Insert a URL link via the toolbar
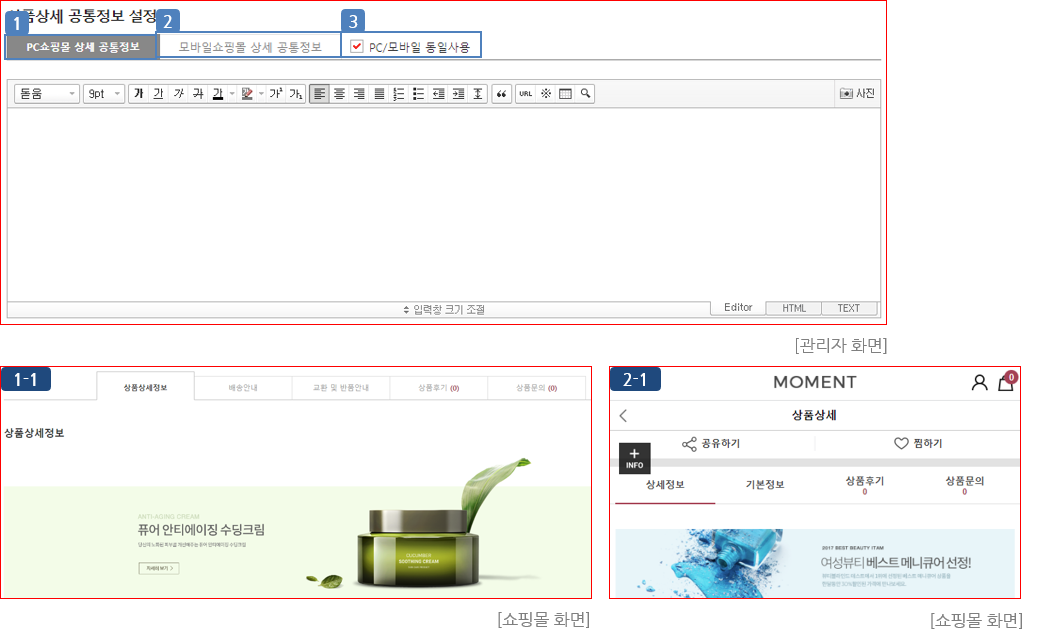Image resolution: width=1039 pixels, height=641 pixels. (x=526, y=94)
